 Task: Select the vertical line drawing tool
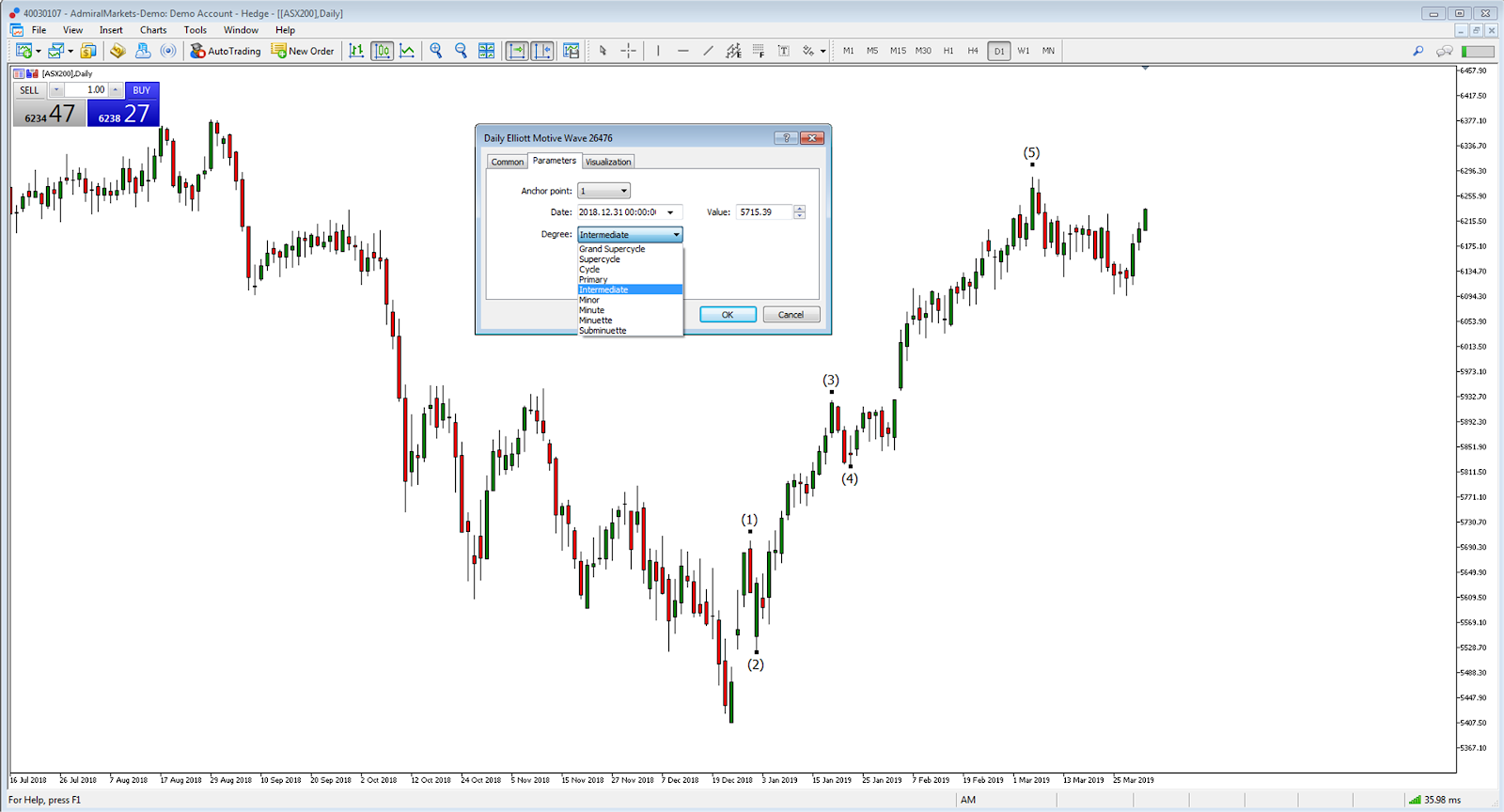coord(658,51)
